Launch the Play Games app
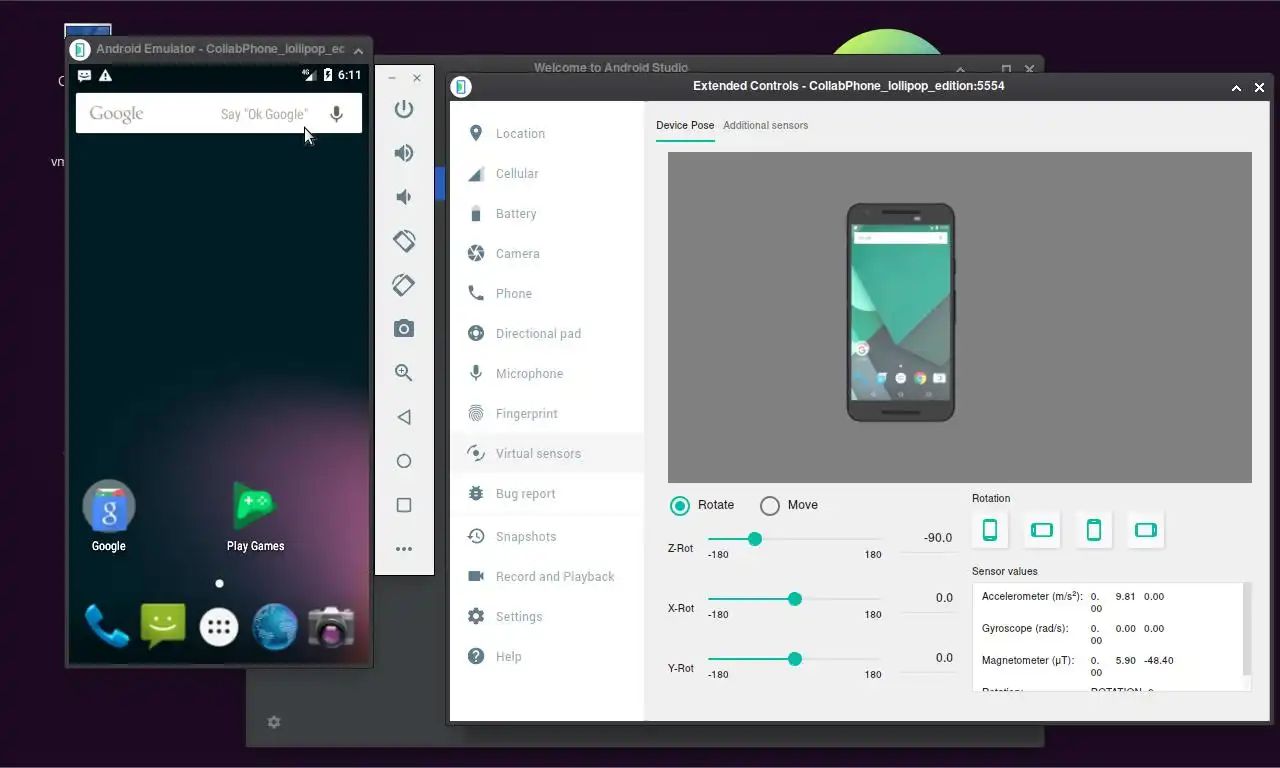This screenshot has height=768, width=1280. (x=255, y=516)
